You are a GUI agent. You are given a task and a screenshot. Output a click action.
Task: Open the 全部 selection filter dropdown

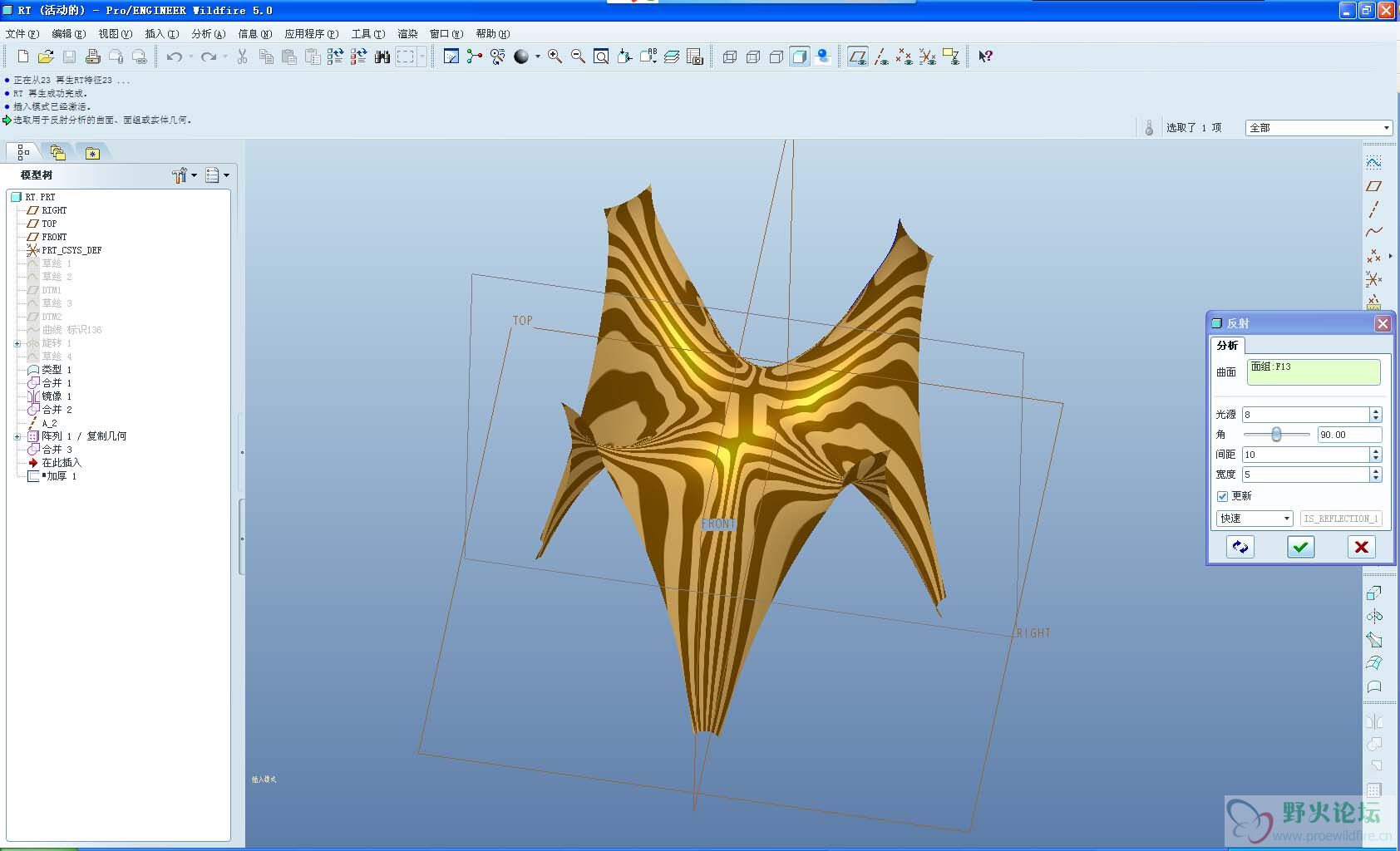1319,128
